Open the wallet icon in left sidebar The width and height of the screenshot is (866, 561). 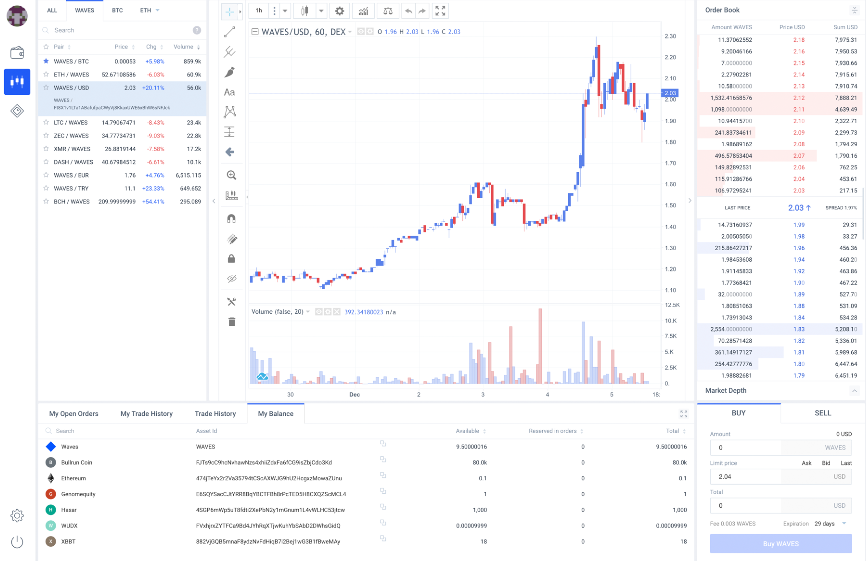(x=17, y=52)
